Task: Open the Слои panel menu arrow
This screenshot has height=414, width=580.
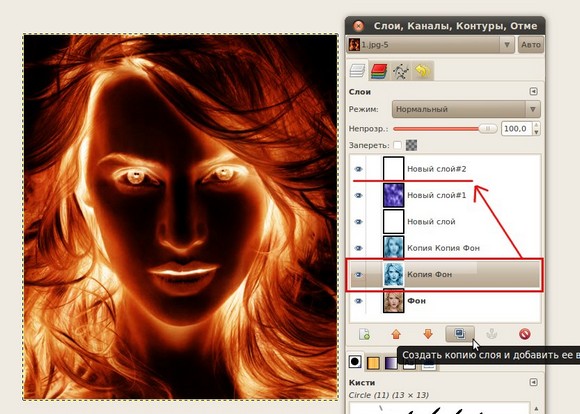Action: [533, 91]
